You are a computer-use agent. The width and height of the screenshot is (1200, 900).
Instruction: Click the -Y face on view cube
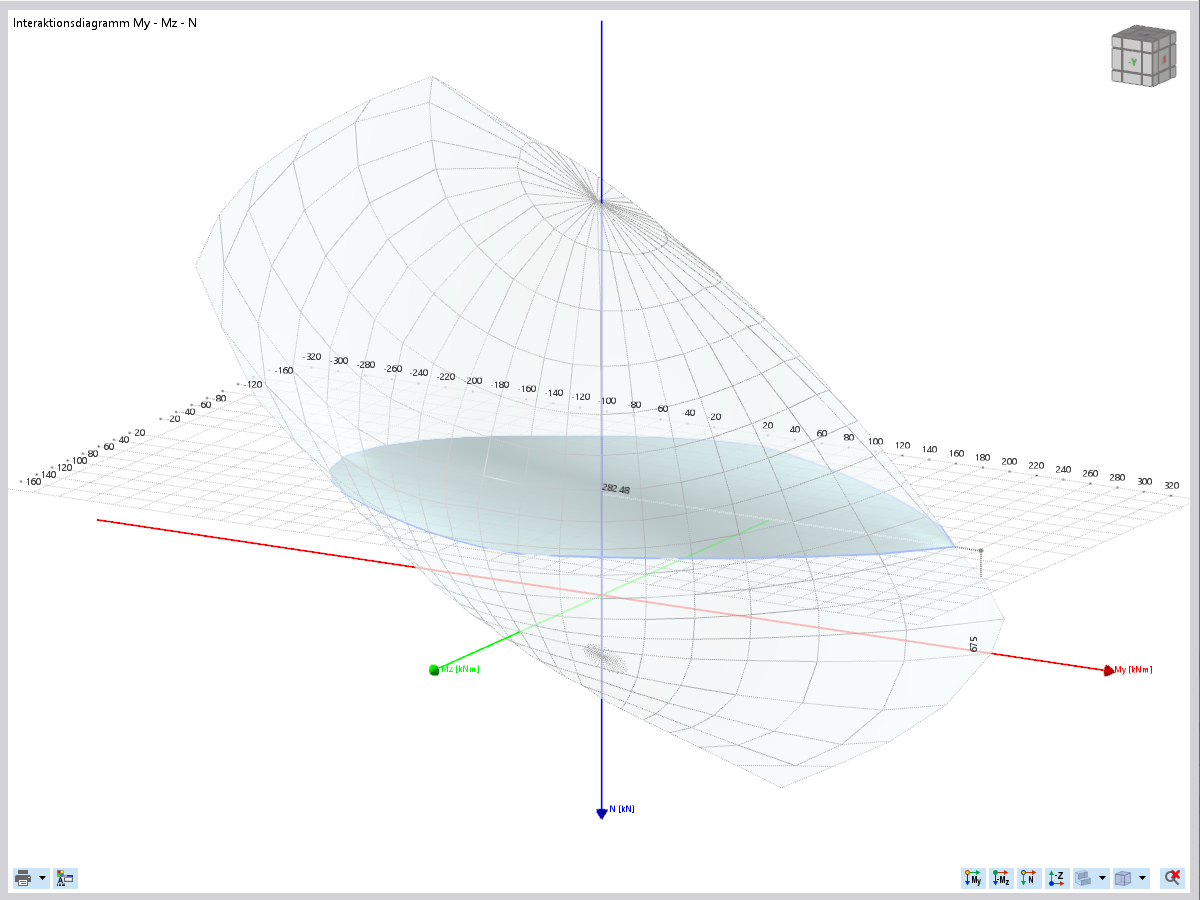[x=1132, y=62]
